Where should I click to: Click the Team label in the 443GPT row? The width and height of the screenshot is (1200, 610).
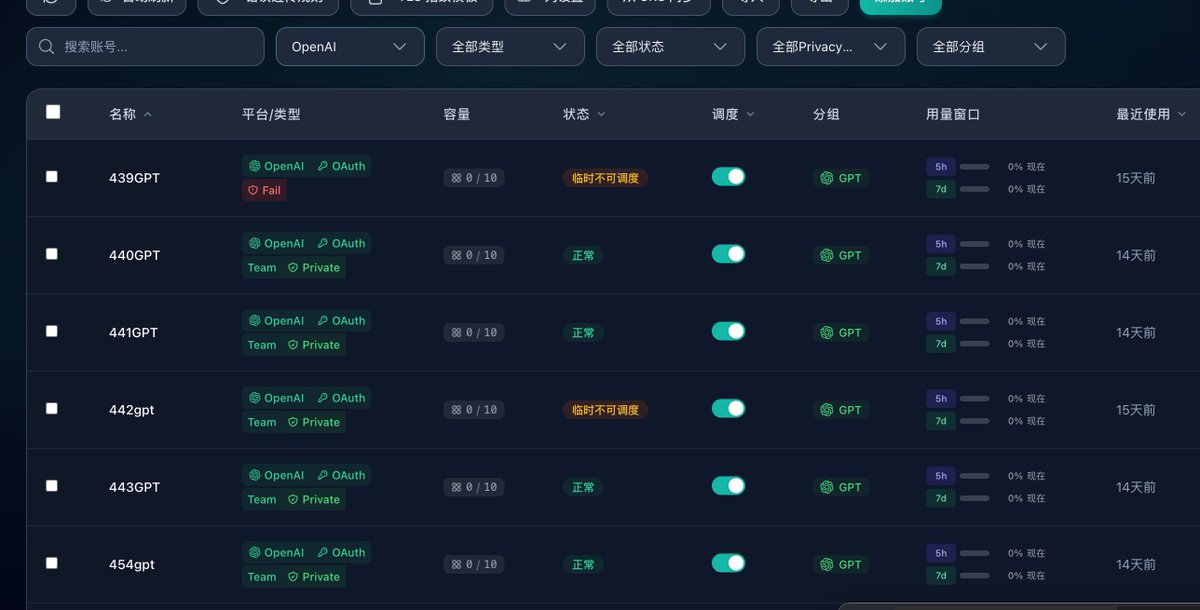[x=262, y=499]
